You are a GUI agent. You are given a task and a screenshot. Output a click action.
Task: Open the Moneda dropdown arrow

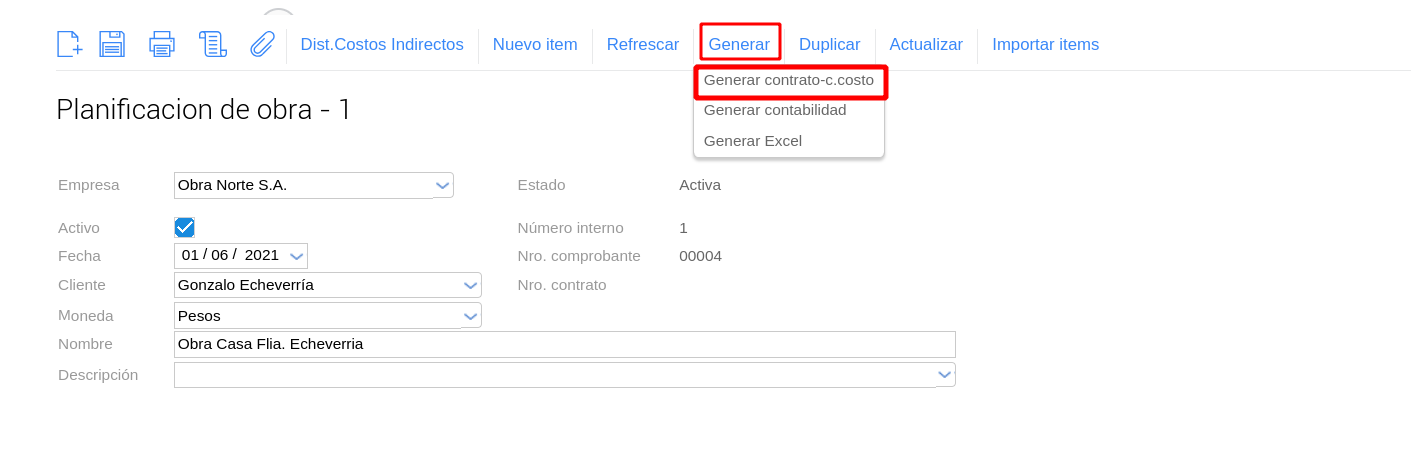pyautogui.click(x=471, y=316)
